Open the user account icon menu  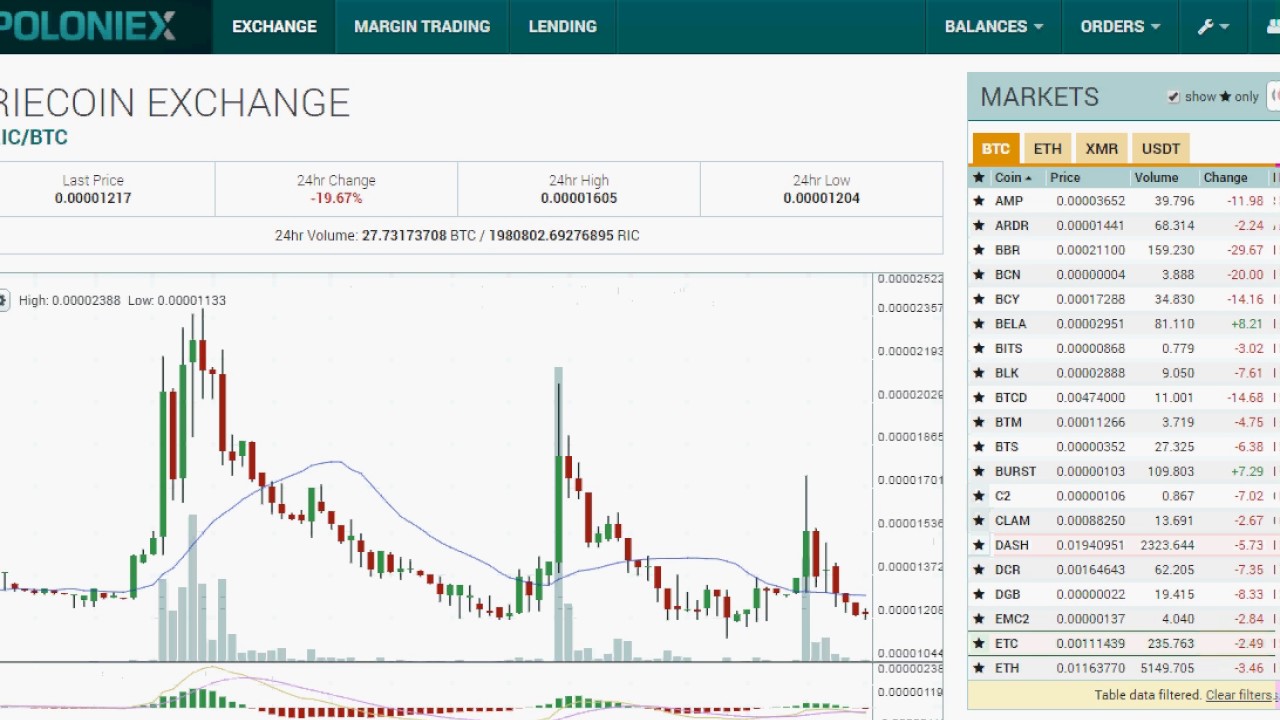coord(1272,27)
